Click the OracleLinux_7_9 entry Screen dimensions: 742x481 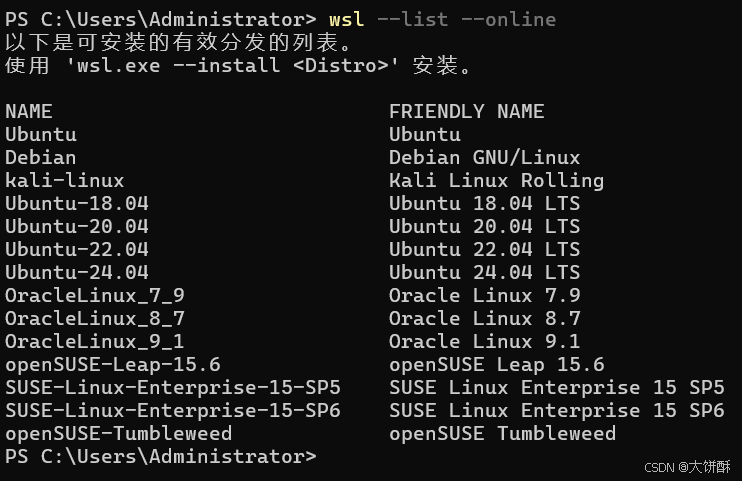(x=95, y=296)
